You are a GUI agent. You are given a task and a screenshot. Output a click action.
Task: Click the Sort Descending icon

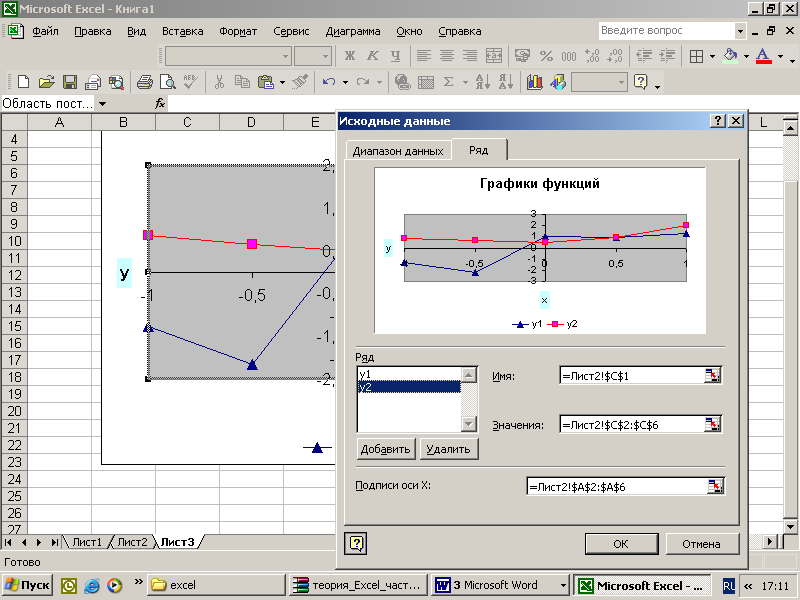[x=505, y=82]
